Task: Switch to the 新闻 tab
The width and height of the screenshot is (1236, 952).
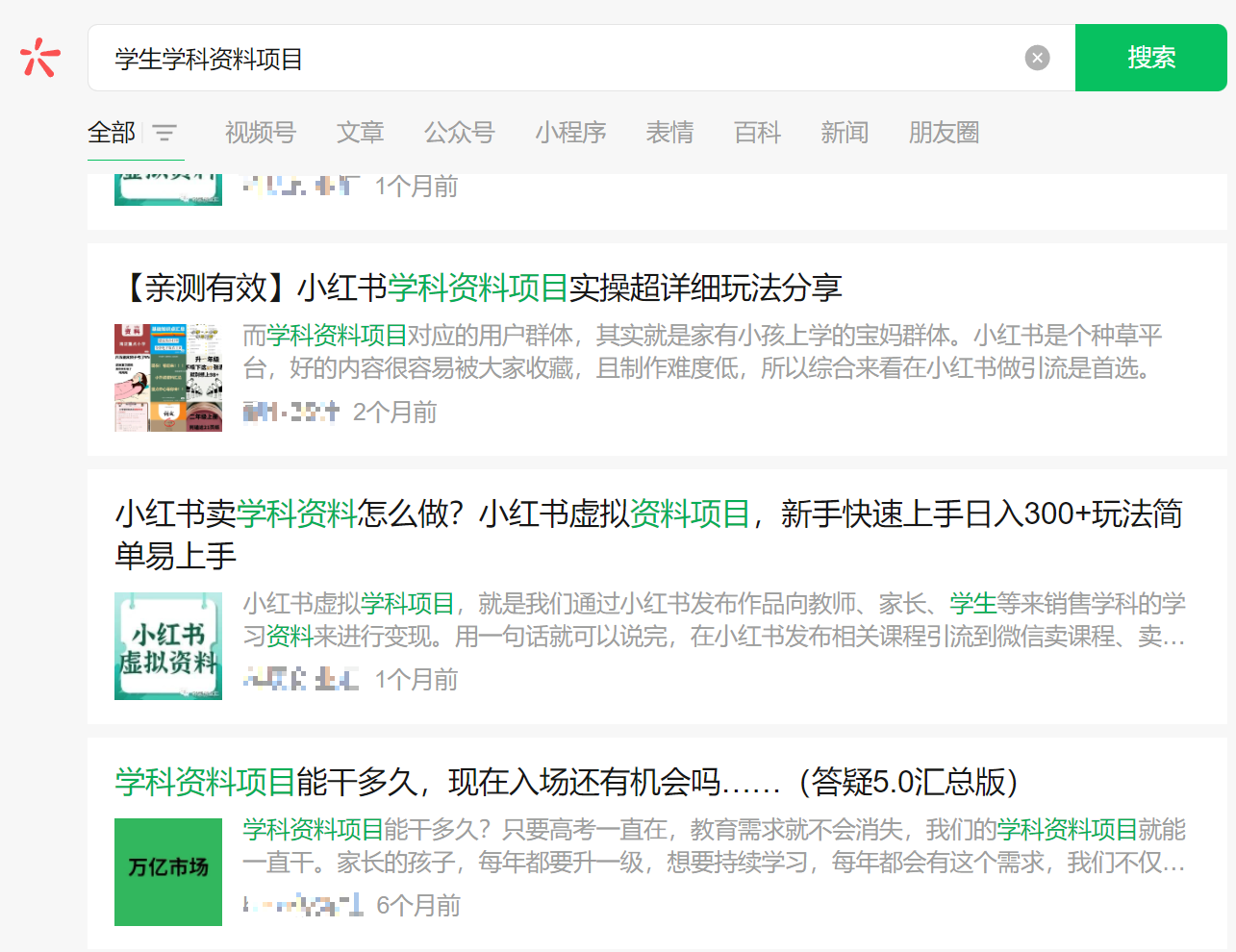Action: 845,133
